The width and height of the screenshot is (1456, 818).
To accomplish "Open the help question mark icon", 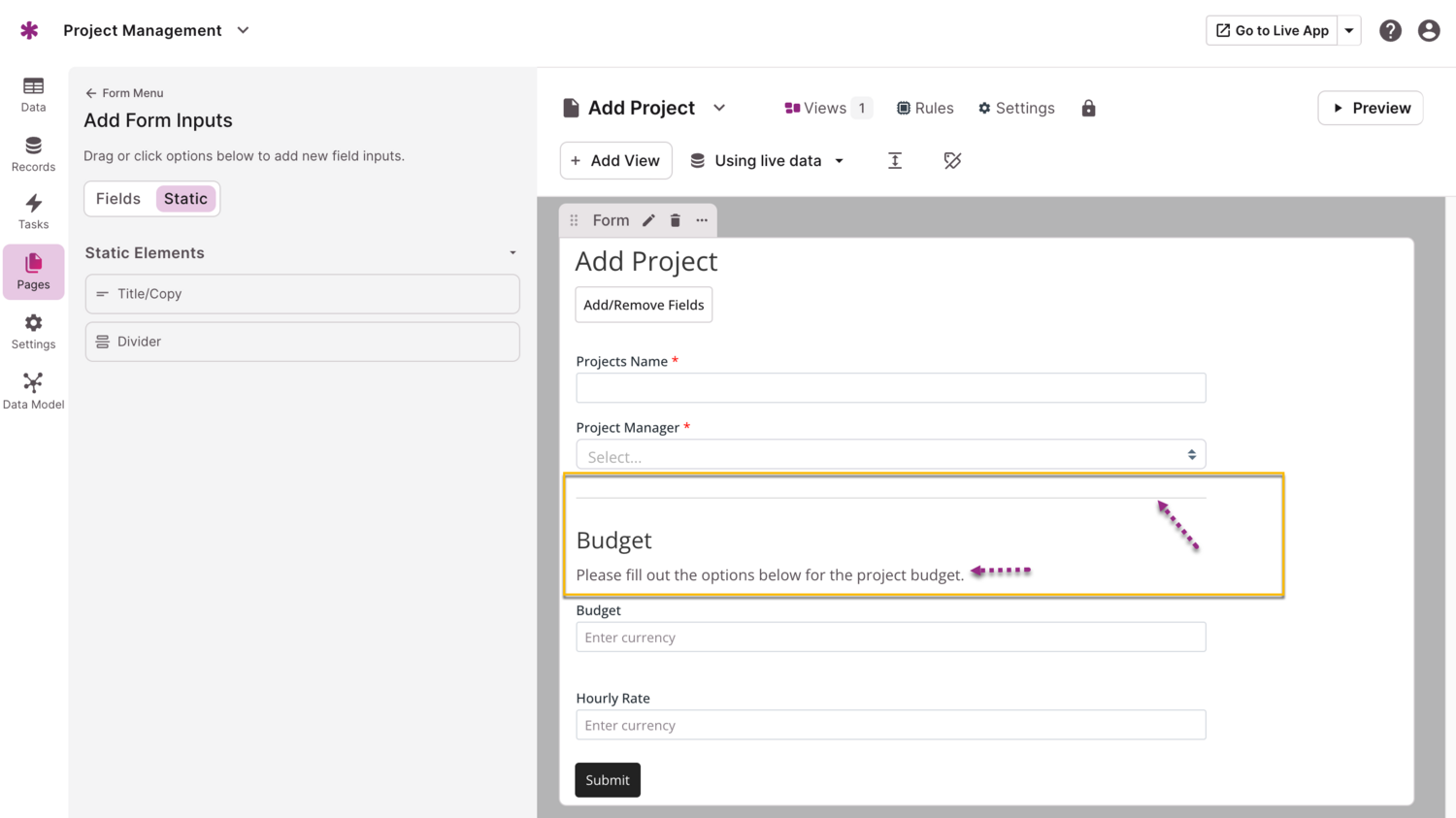I will pos(1390,31).
